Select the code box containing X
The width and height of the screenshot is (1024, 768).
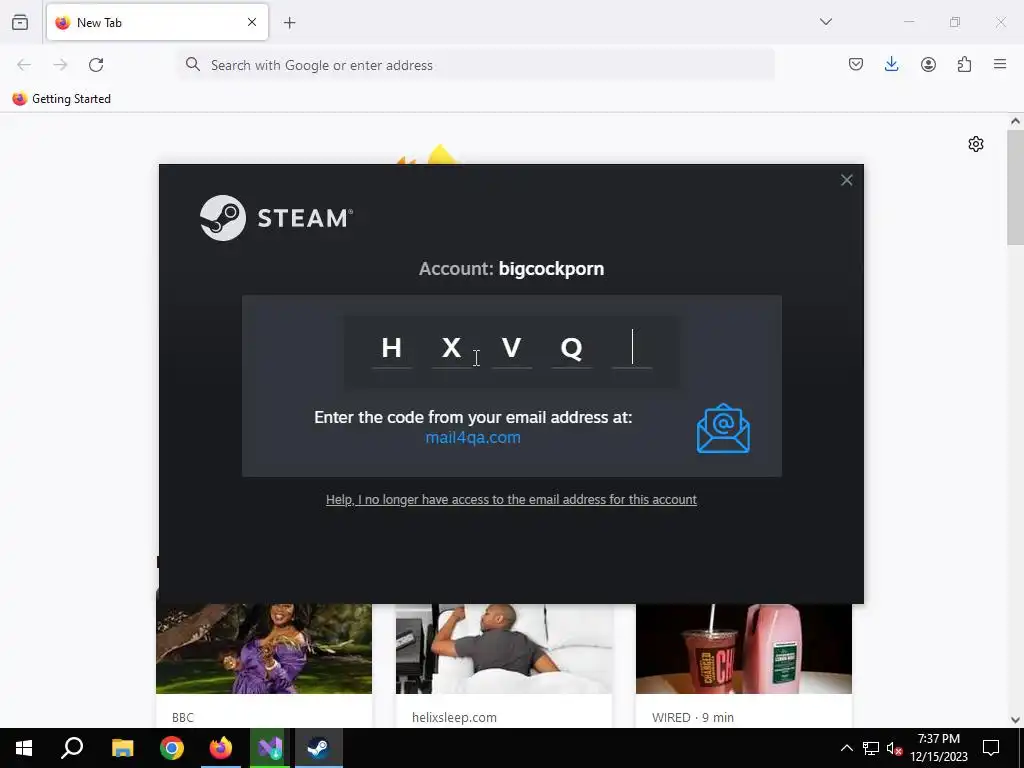(451, 348)
